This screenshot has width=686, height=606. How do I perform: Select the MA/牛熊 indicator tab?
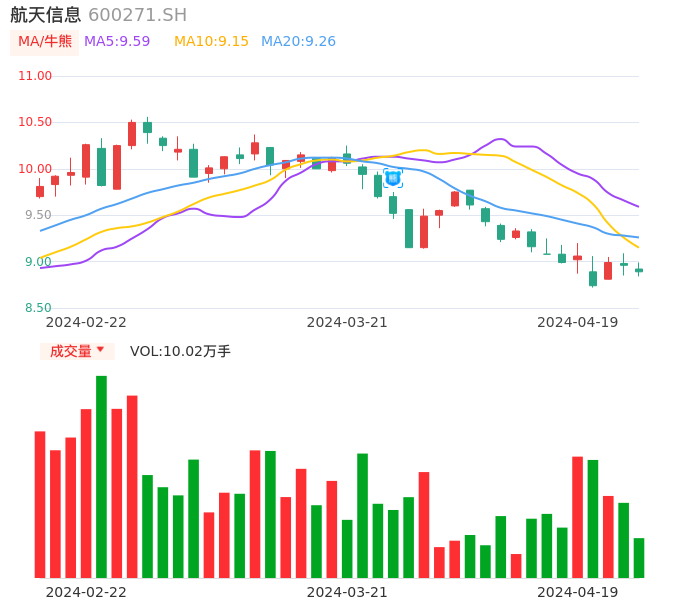(45, 42)
